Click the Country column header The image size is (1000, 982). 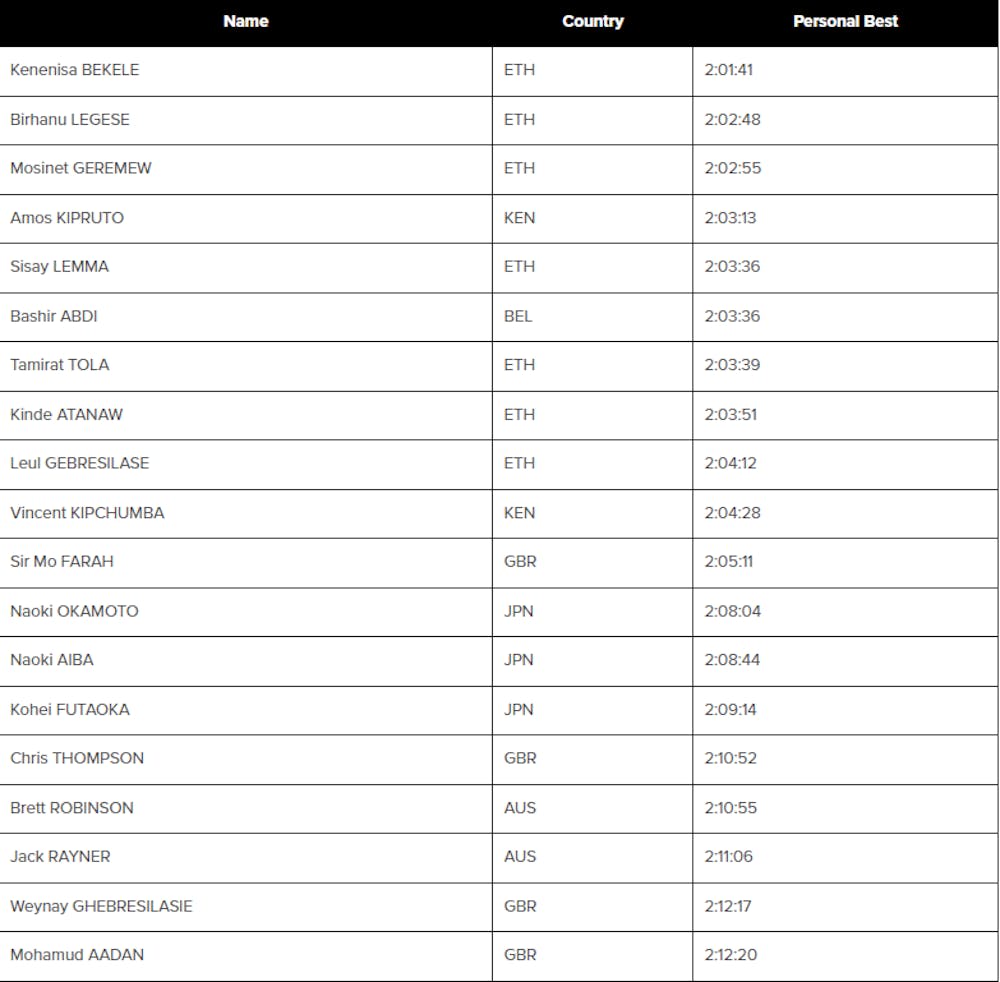click(x=593, y=21)
